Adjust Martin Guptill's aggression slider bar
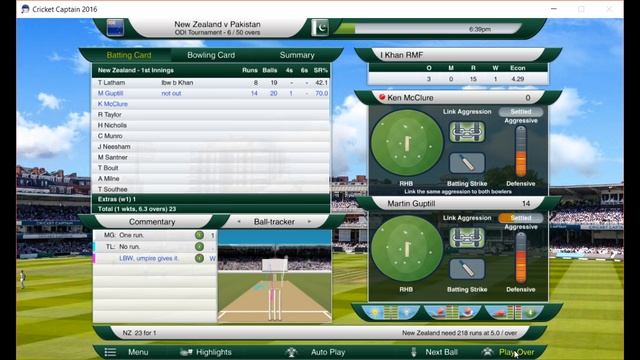This screenshot has width=640, height=360. coord(521,258)
